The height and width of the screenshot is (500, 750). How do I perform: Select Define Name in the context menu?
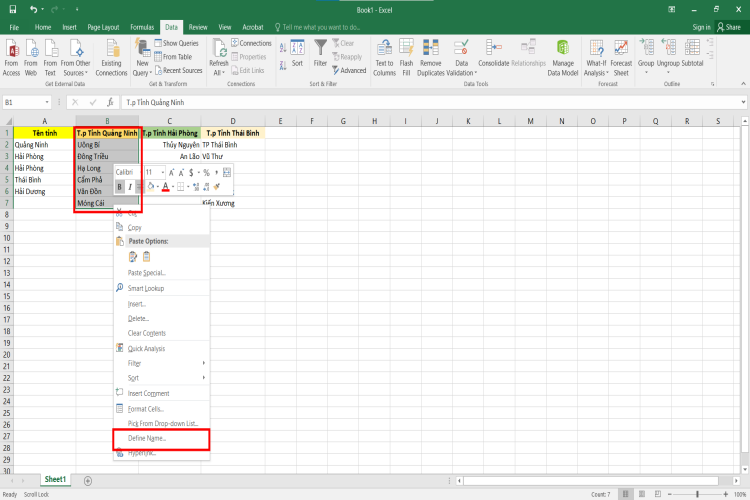click(162, 438)
